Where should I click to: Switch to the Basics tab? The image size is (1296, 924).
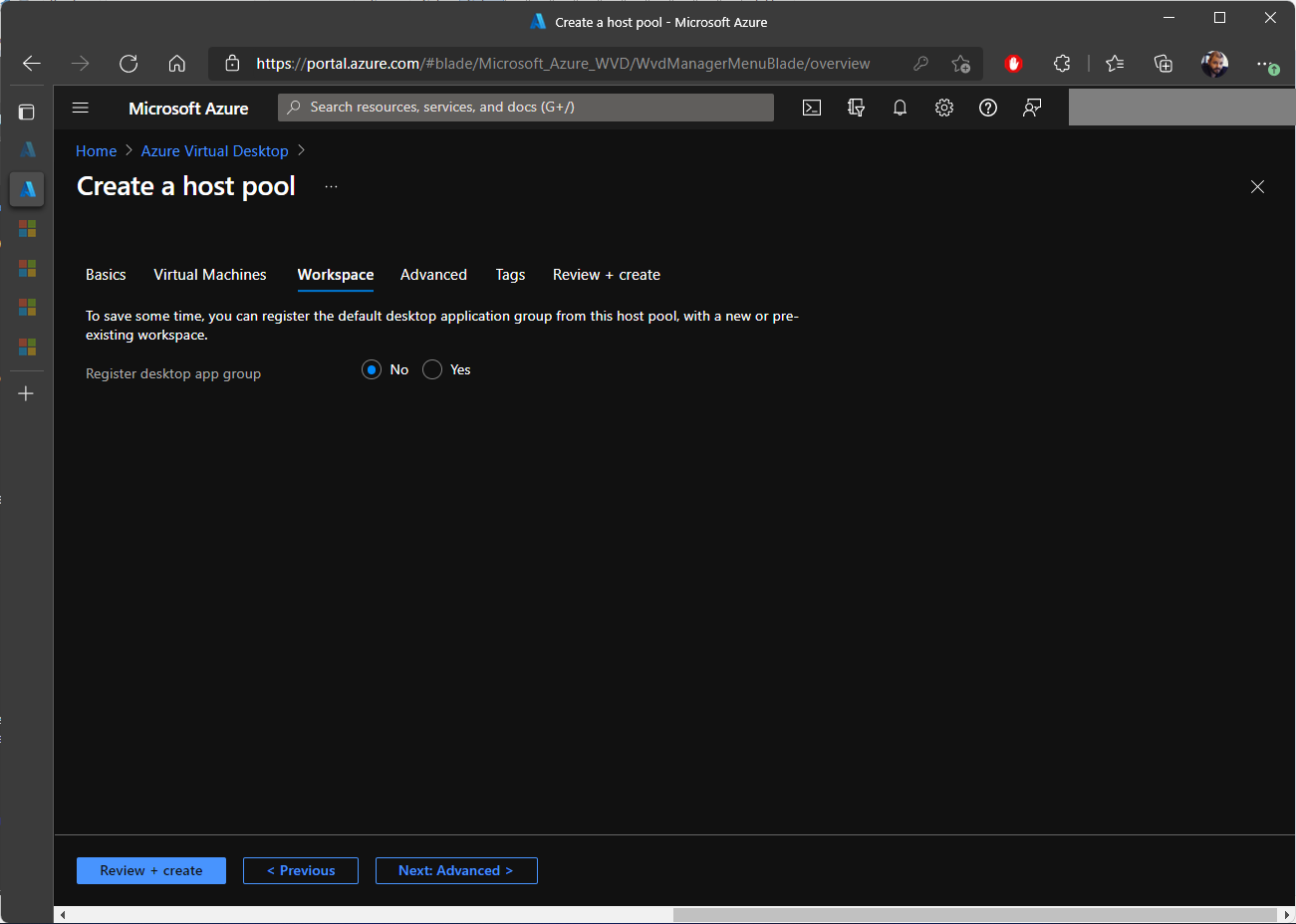coord(106,275)
